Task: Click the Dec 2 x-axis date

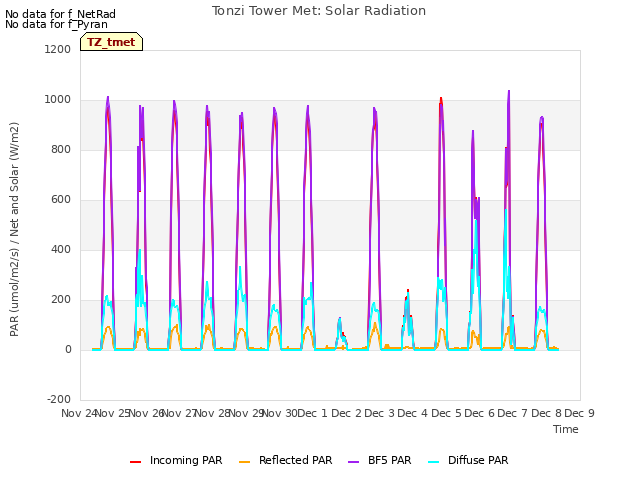Action: pos(346,413)
